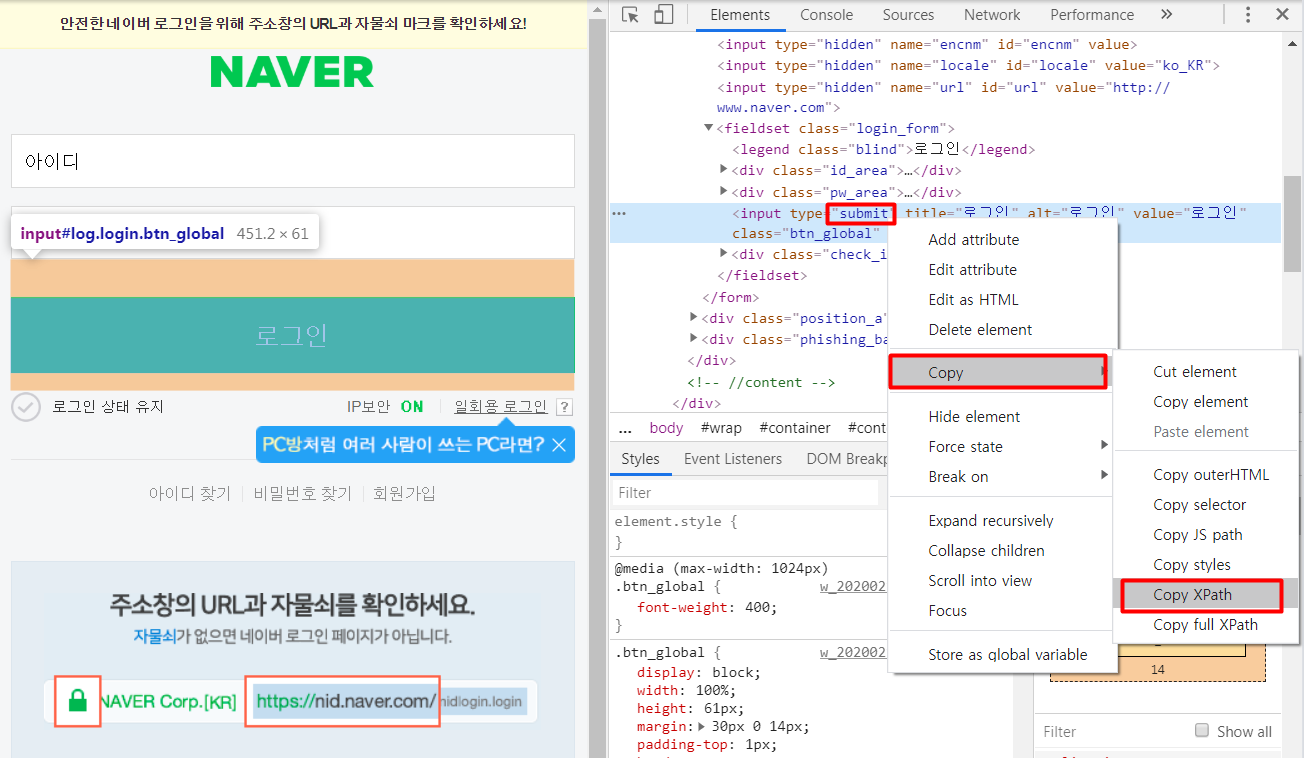The image size is (1304, 758).
Task: Open the 회원가입 link
Action: click(x=404, y=494)
